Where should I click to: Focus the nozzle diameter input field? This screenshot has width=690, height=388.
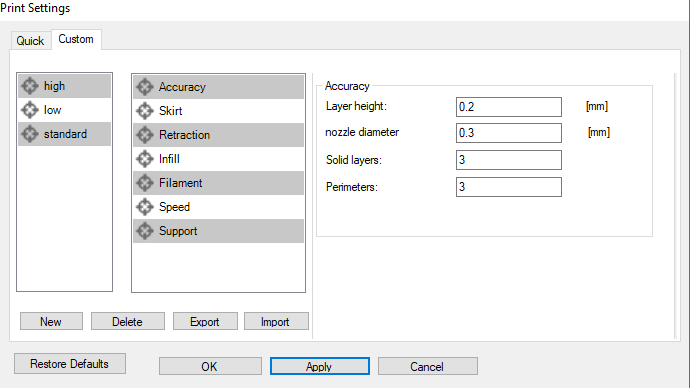pos(509,133)
